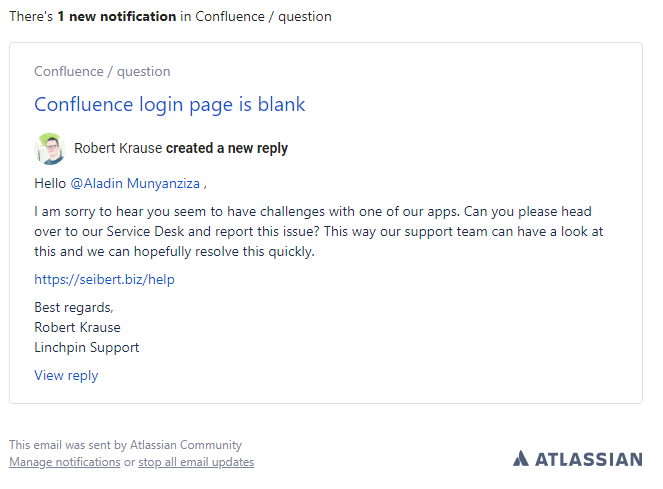663x489 pixels.
Task: Click 'stop all email updates' link
Action: click(x=196, y=462)
